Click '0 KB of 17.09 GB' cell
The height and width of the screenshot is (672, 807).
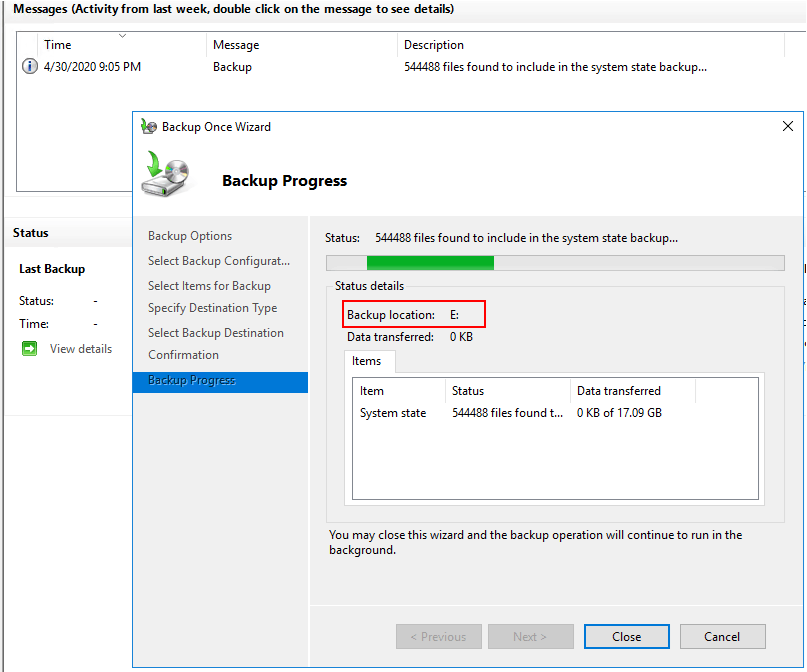(619, 413)
